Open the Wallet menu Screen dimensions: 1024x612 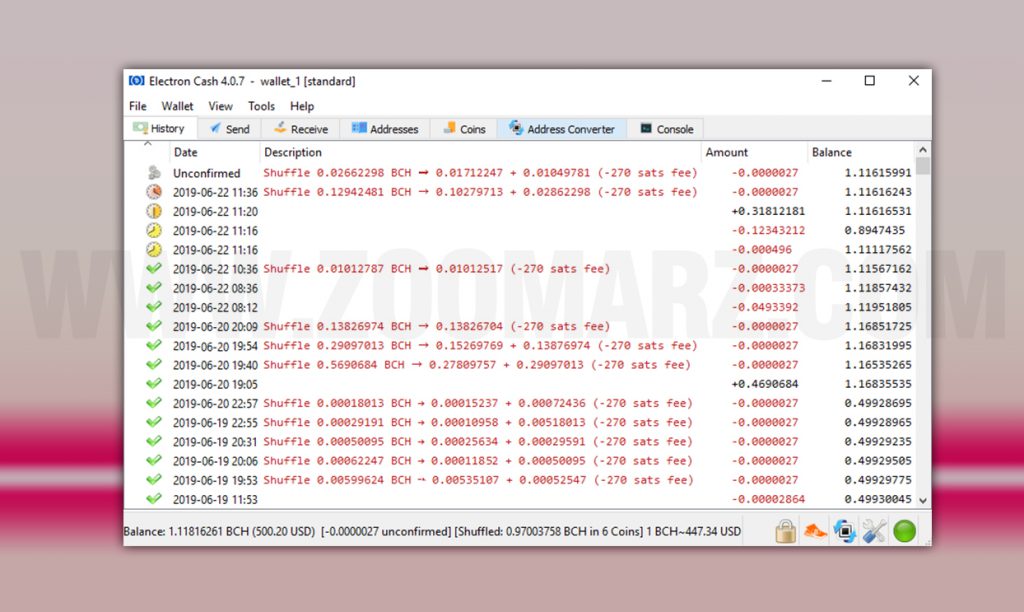[x=177, y=106]
